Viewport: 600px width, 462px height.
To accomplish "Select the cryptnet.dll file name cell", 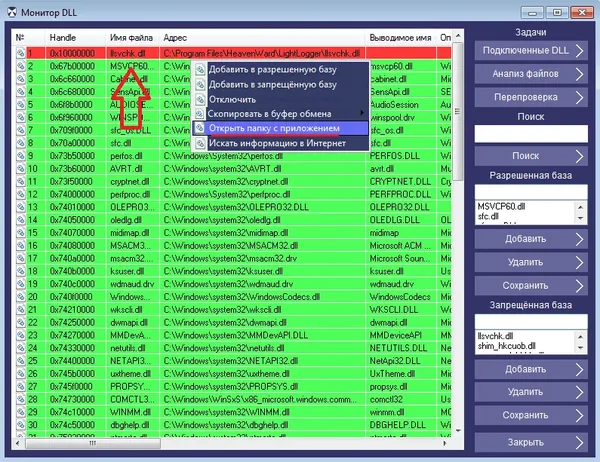I will (130, 182).
